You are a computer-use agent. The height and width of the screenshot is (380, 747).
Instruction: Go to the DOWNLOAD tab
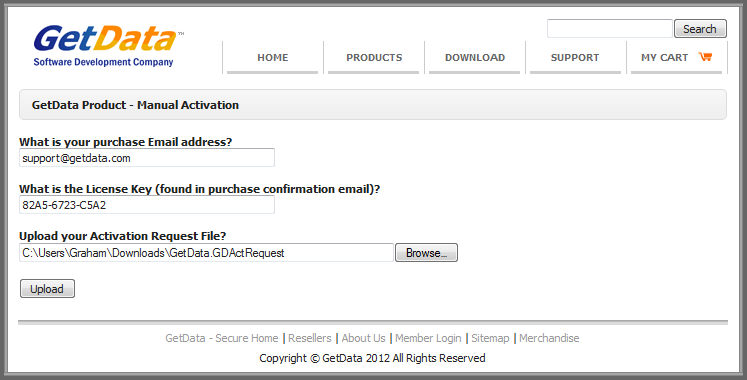coord(474,58)
